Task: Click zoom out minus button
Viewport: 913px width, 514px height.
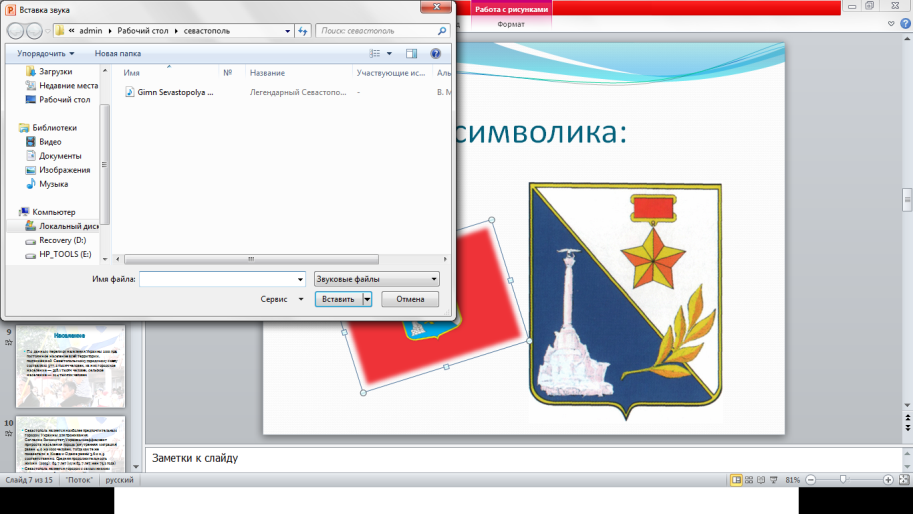Action: [x=811, y=480]
